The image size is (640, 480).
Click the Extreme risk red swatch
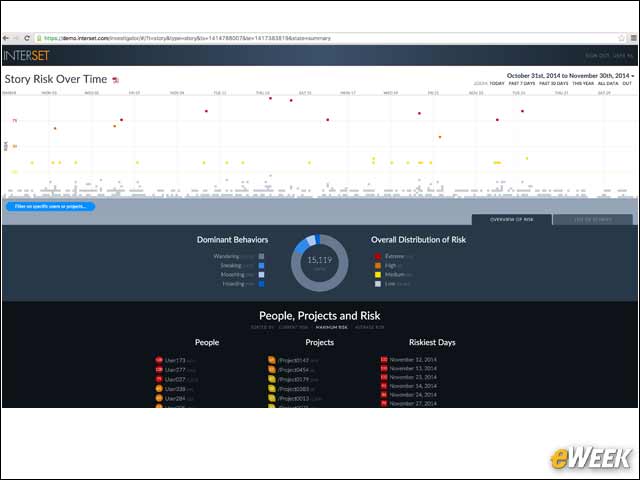click(x=378, y=256)
